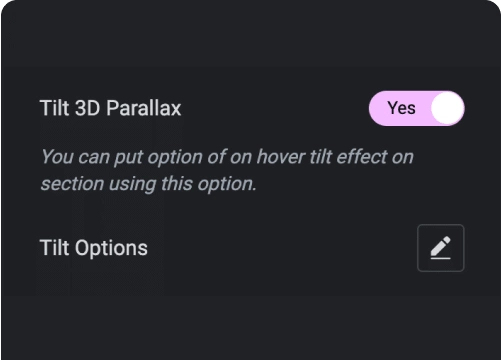The width and height of the screenshot is (501, 360).
Task: Open the Tilt Options pencil editor
Action: [440, 248]
